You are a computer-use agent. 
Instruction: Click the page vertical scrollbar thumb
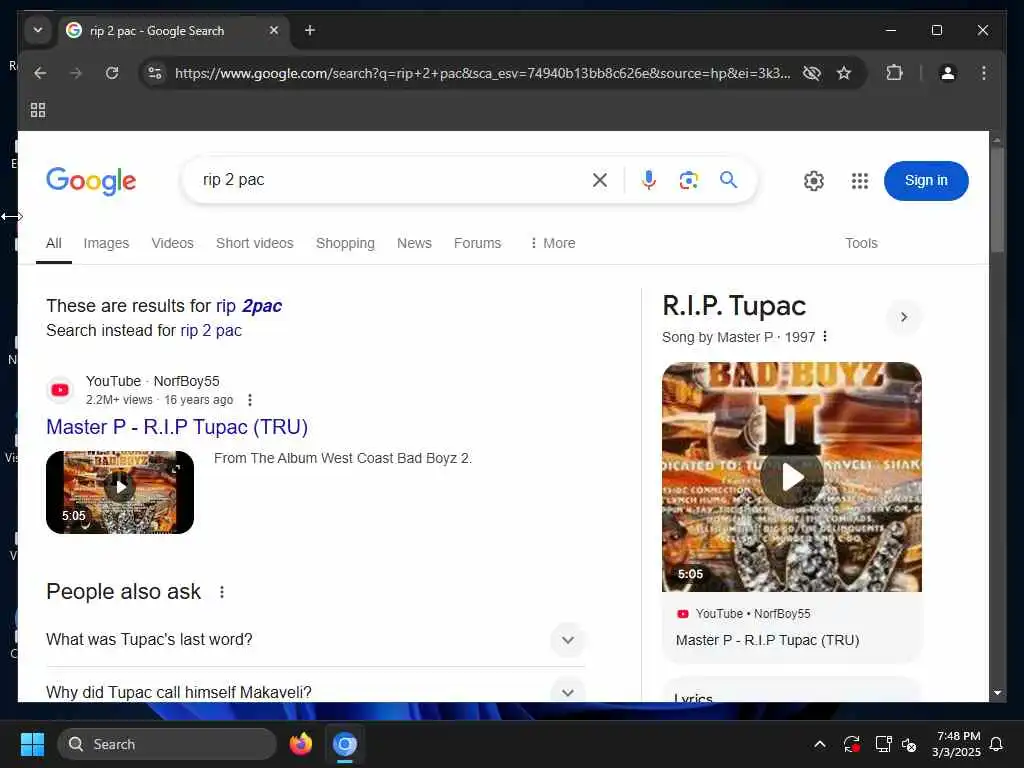click(997, 199)
